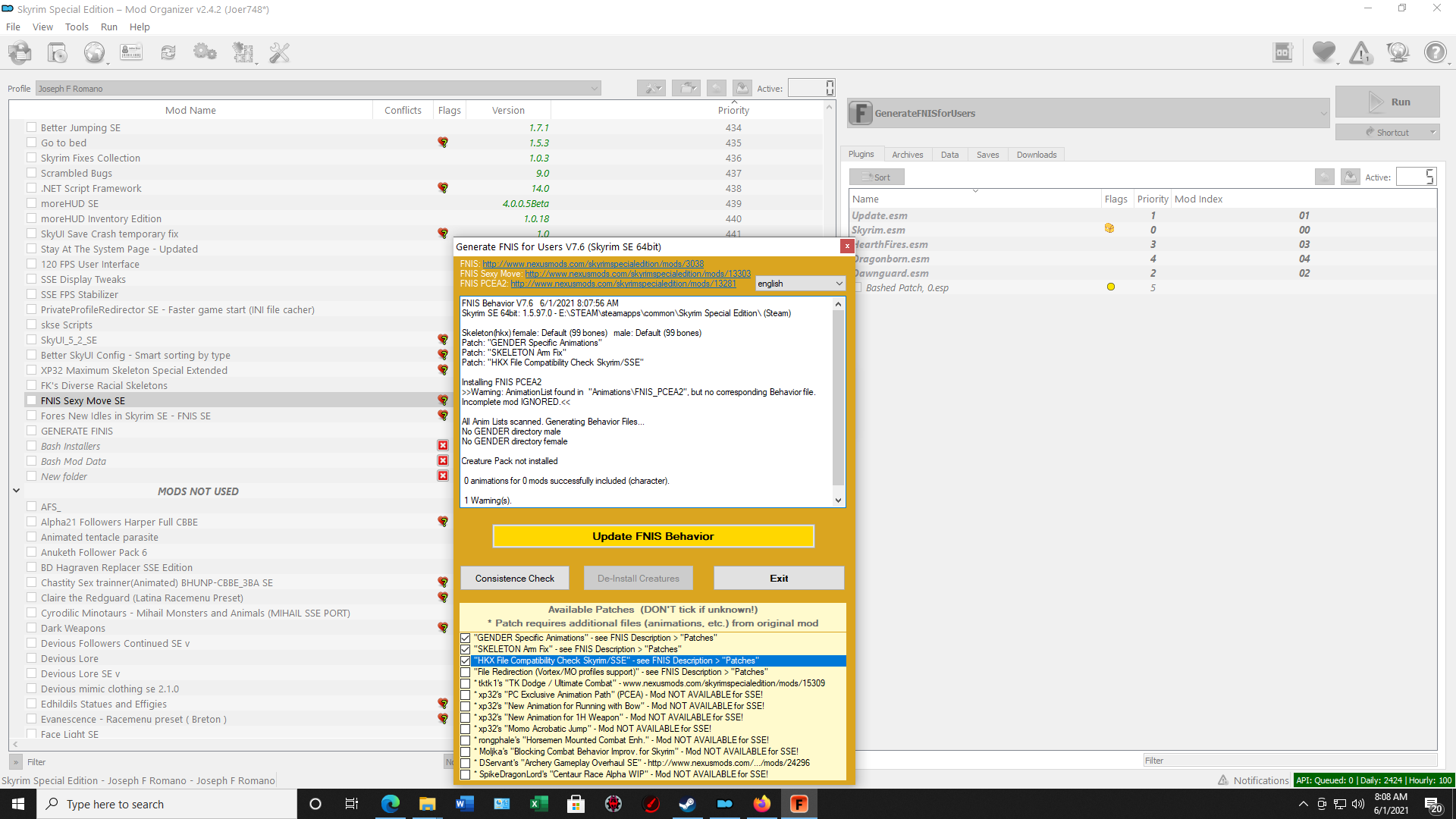Click the Consistence Check button

(515, 578)
